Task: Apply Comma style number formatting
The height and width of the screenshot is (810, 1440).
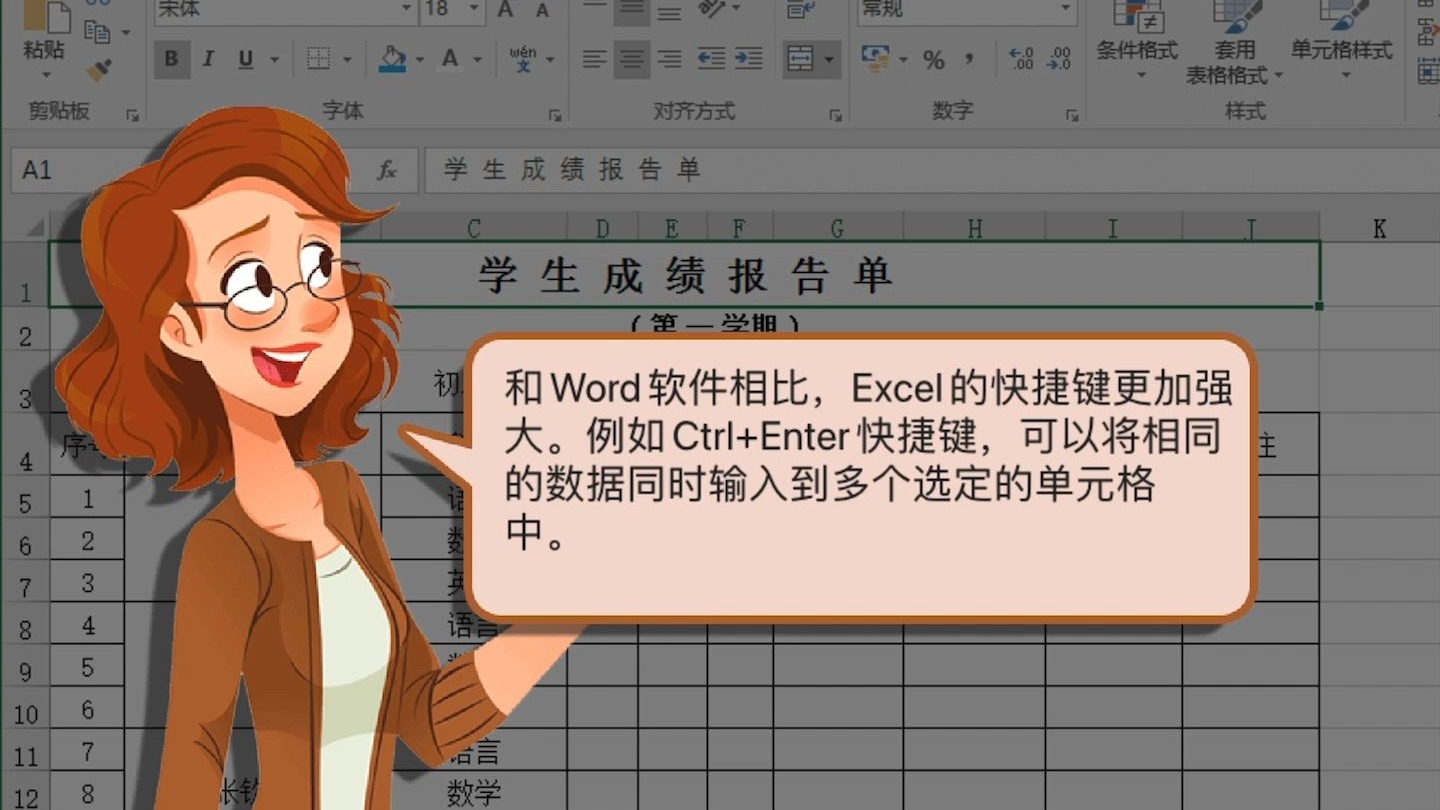Action: 968,60
